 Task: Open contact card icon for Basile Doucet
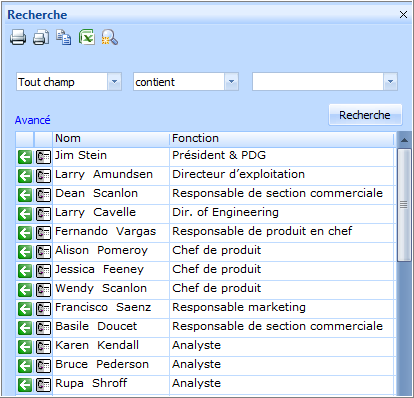pyautogui.click(x=43, y=328)
